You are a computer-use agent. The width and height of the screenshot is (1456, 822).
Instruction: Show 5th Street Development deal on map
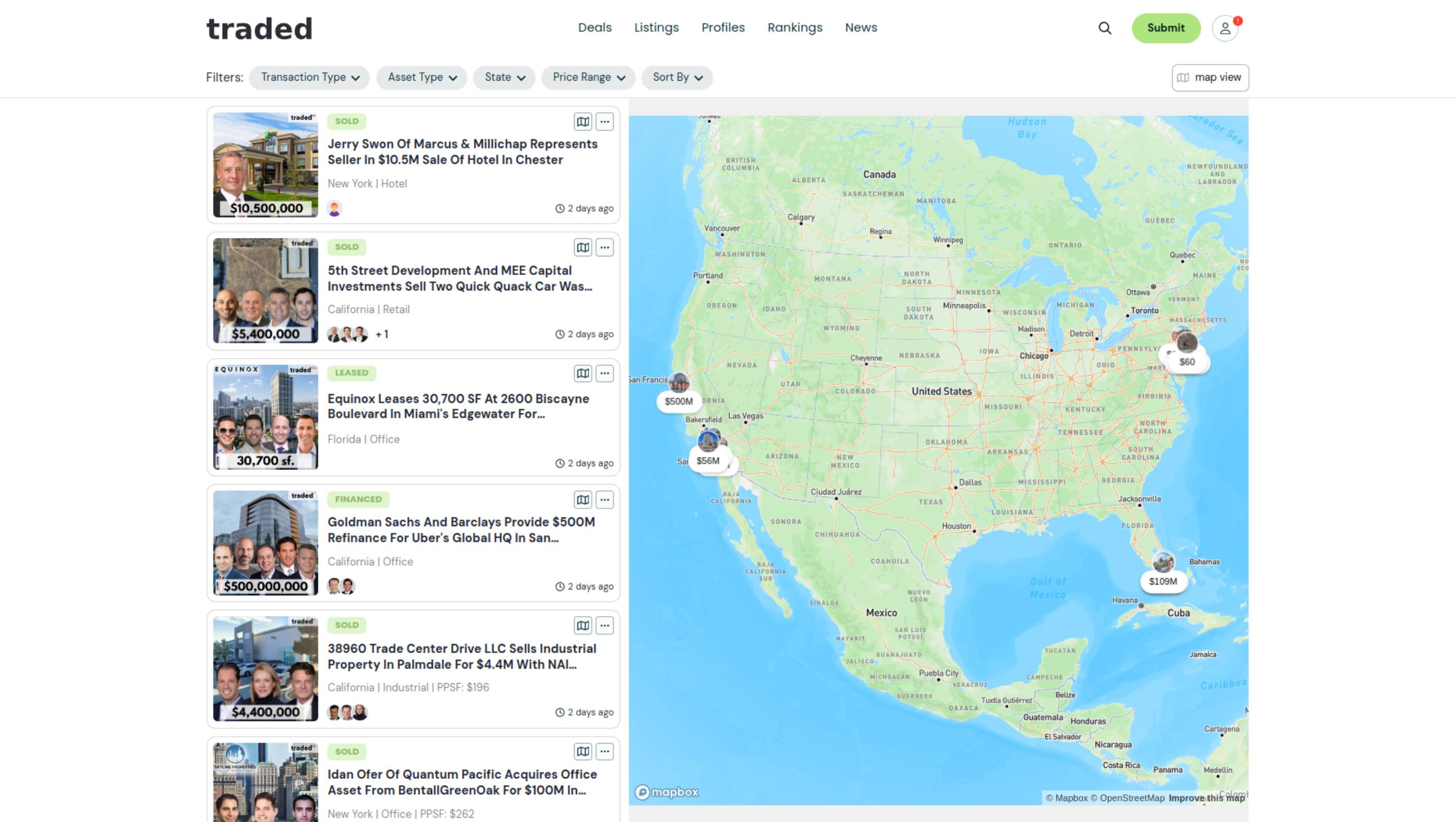(x=583, y=247)
